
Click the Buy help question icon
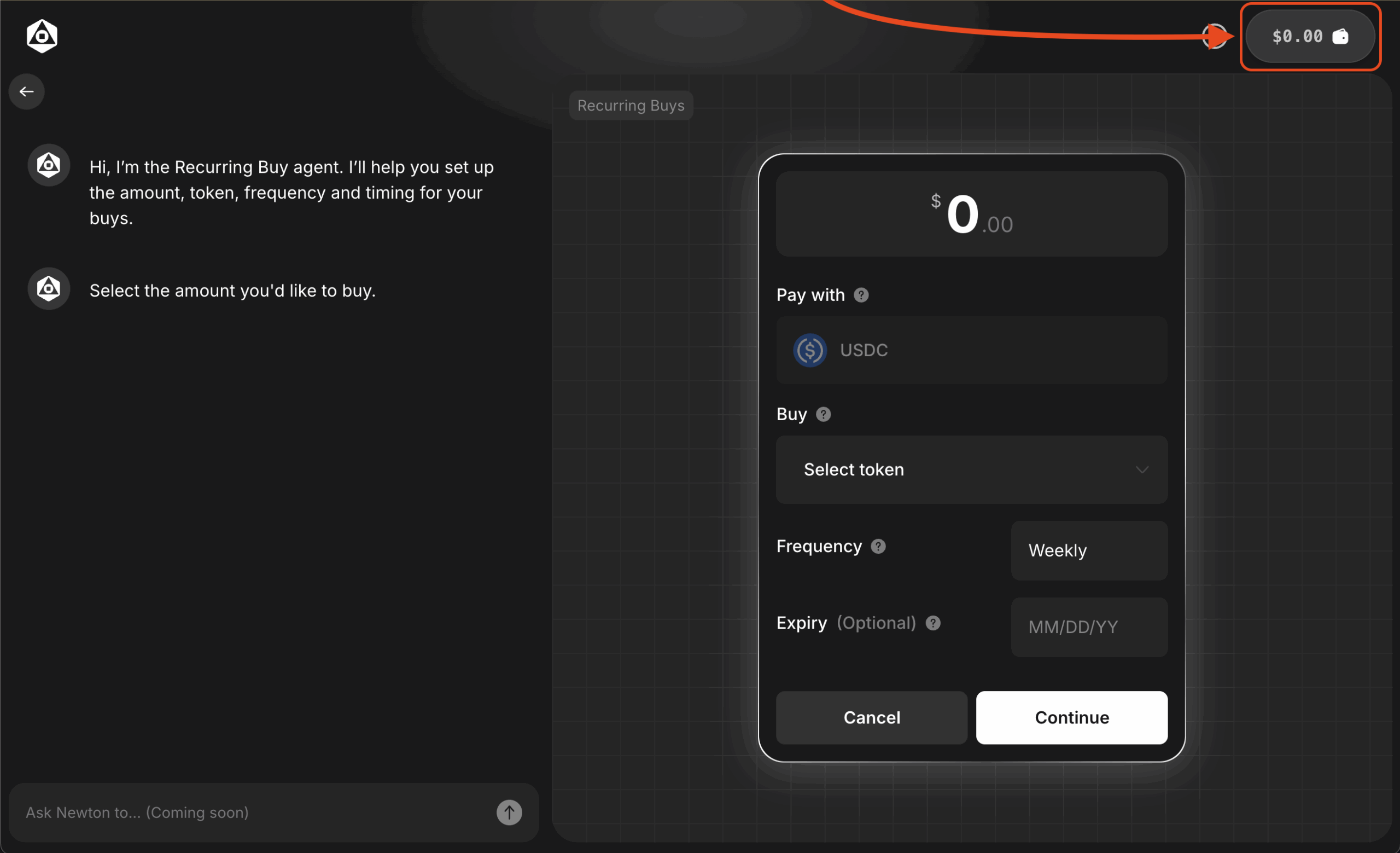822,414
